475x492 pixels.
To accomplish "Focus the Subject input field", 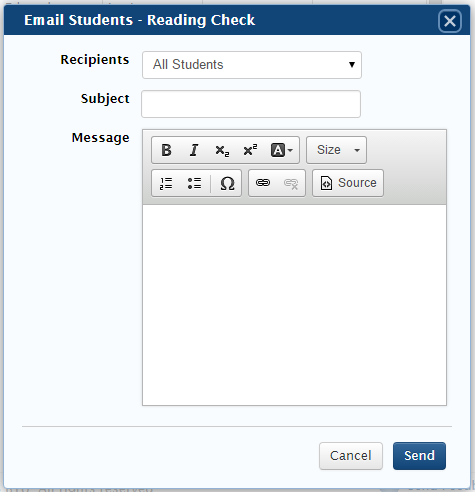I will point(251,104).
